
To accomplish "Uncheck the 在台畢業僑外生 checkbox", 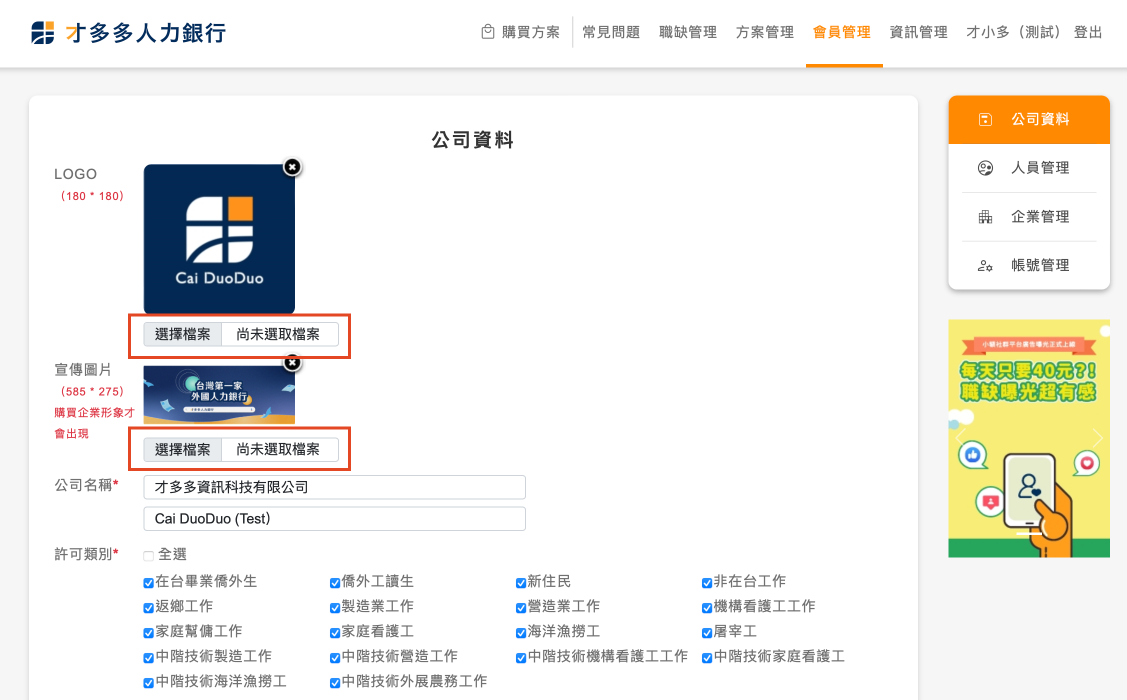I will (149, 583).
